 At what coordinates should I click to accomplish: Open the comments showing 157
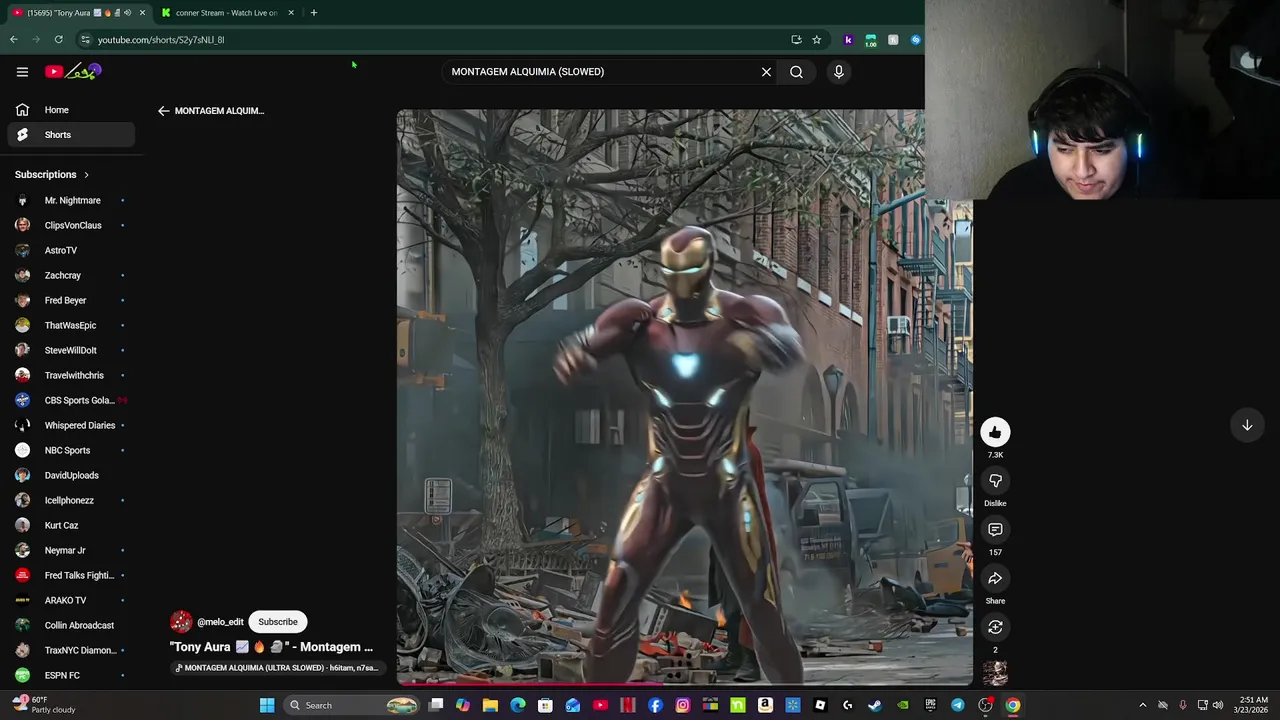click(x=995, y=530)
